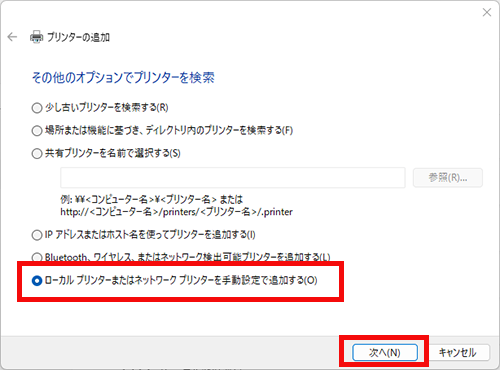
Task: Click the キャンセル button
Action: (x=457, y=353)
